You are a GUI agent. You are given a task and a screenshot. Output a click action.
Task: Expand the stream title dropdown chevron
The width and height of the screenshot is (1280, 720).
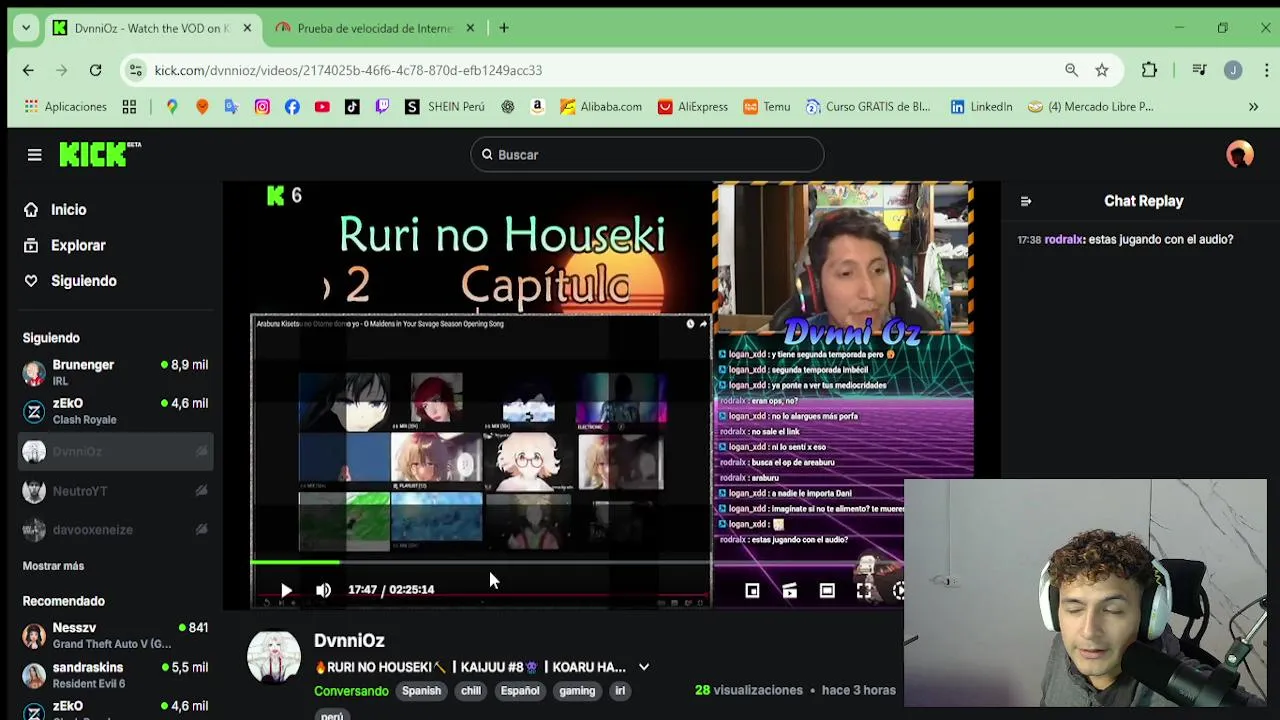644,667
